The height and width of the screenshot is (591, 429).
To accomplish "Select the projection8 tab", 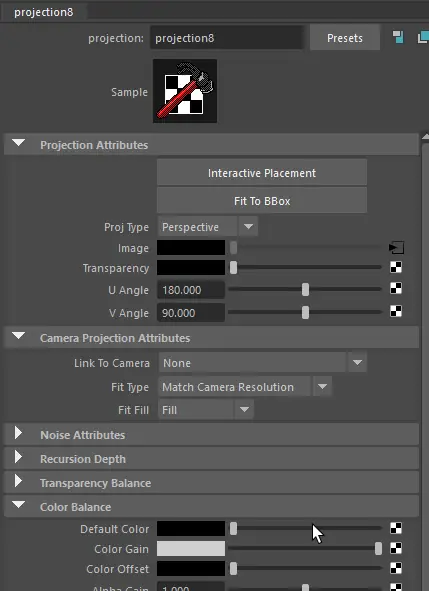I will click(x=44, y=12).
